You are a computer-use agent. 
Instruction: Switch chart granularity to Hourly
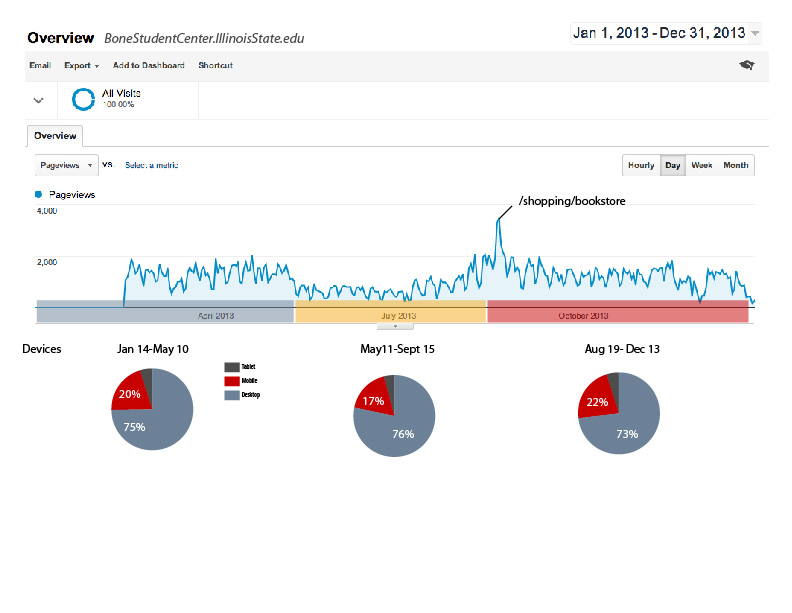(641, 165)
